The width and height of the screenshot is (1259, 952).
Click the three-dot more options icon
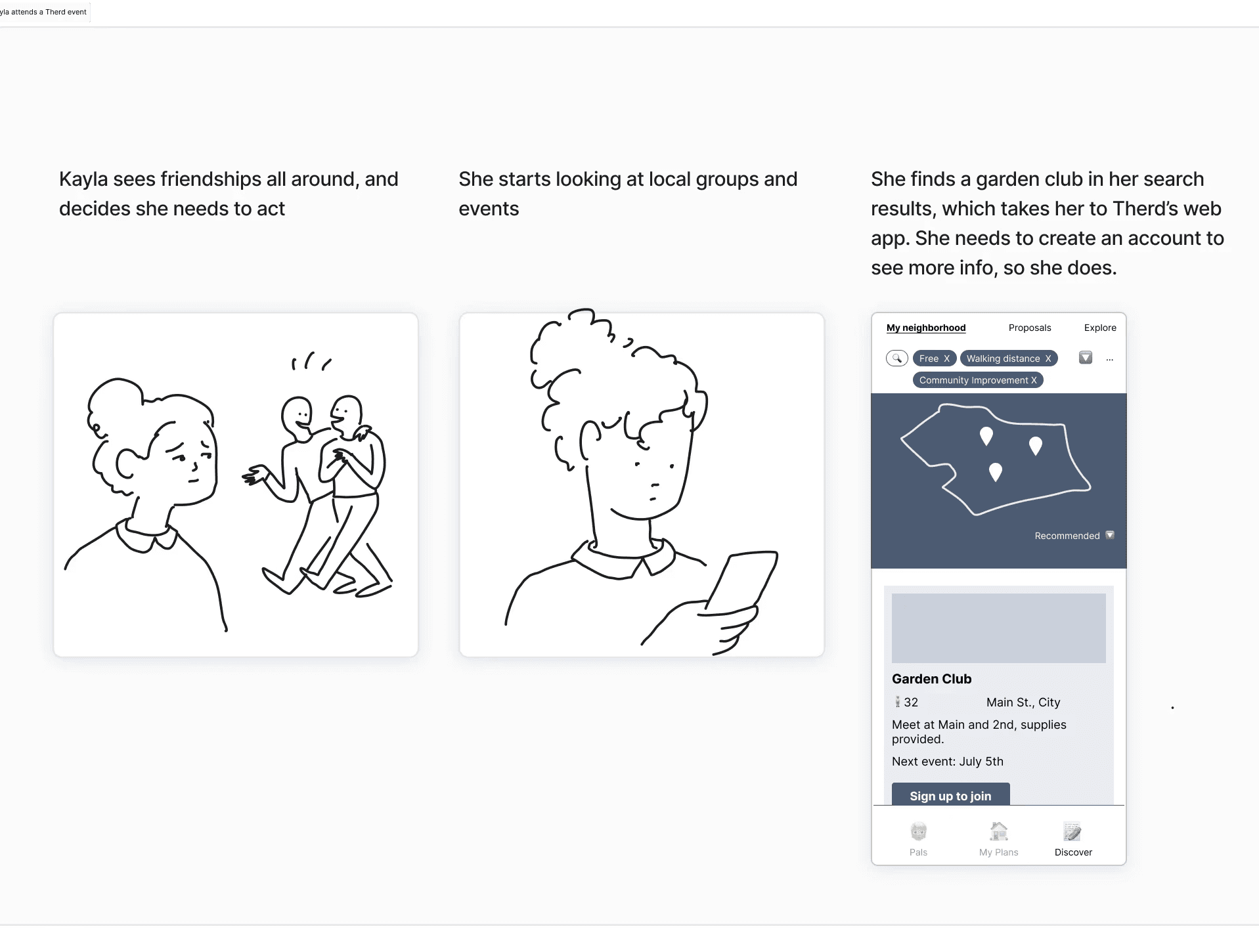coord(1110,359)
